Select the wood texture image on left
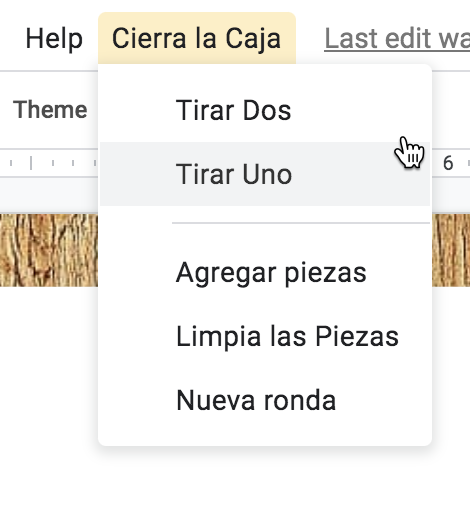470x510 pixels. [49, 250]
